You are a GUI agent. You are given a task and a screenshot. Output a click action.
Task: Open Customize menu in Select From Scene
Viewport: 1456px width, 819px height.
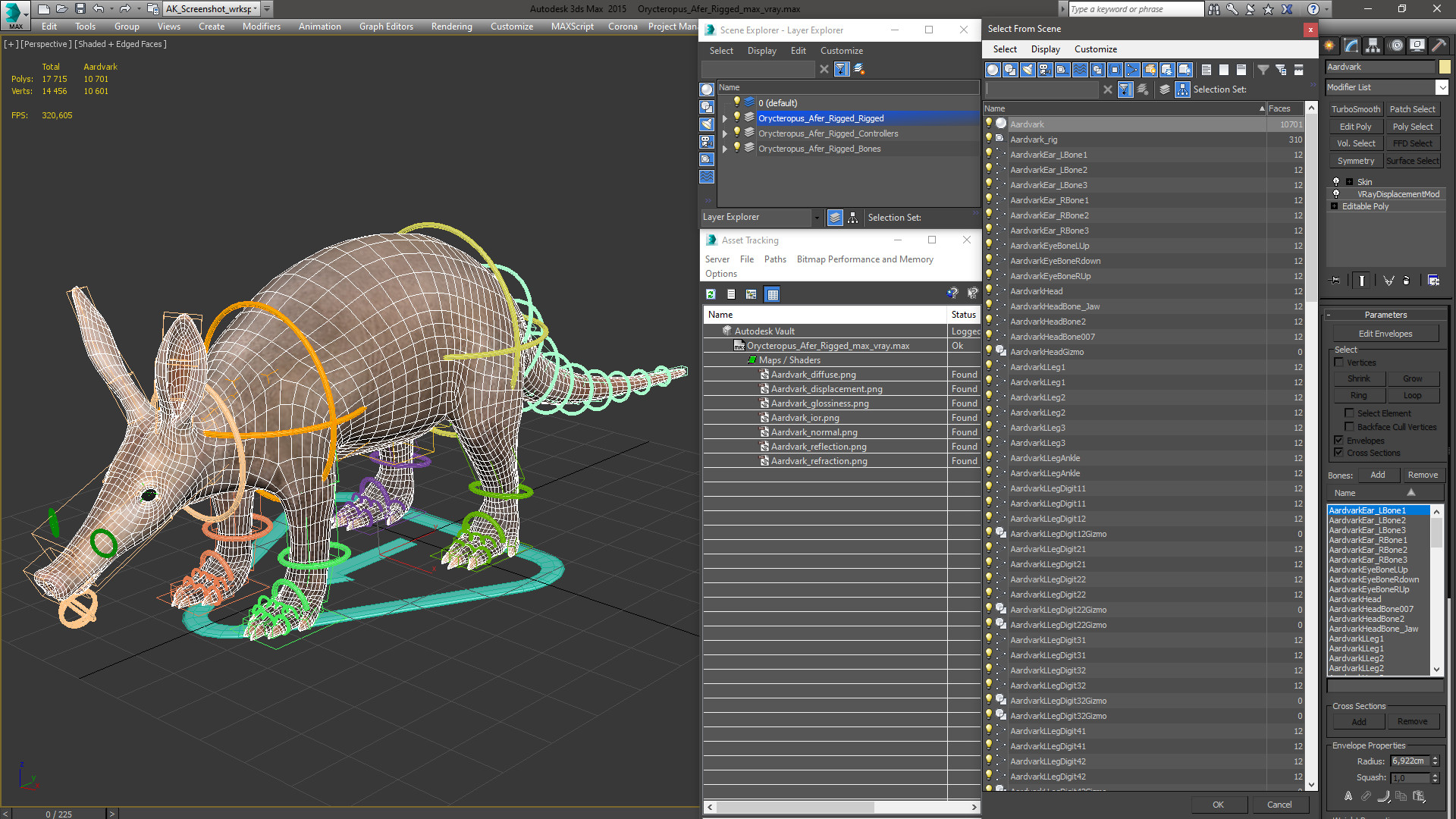[1095, 49]
